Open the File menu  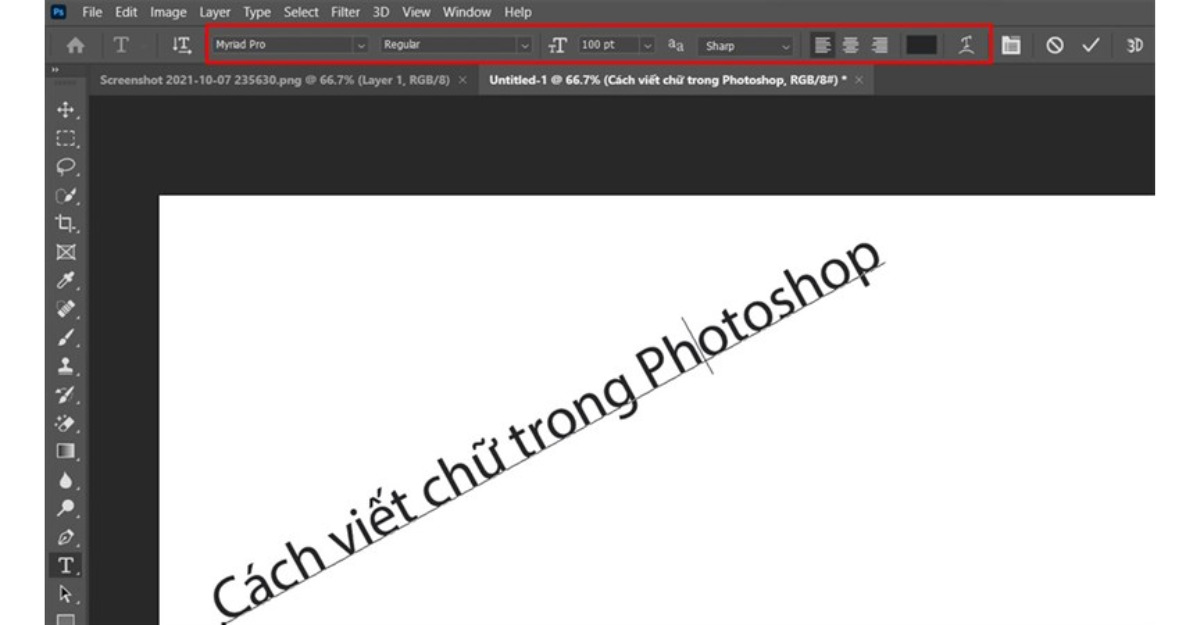click(93, 13)
